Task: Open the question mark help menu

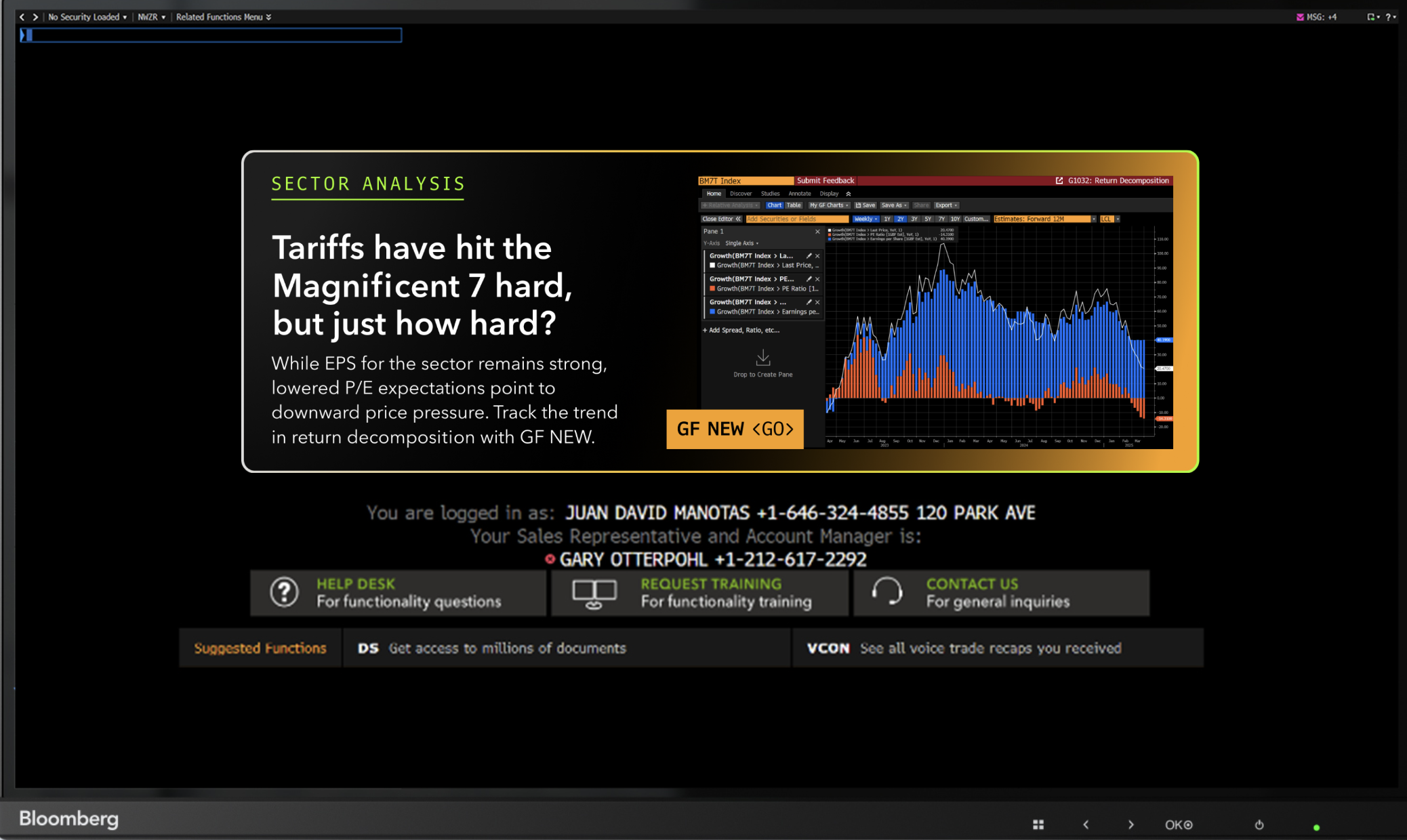Action: tap(1391, 17)
